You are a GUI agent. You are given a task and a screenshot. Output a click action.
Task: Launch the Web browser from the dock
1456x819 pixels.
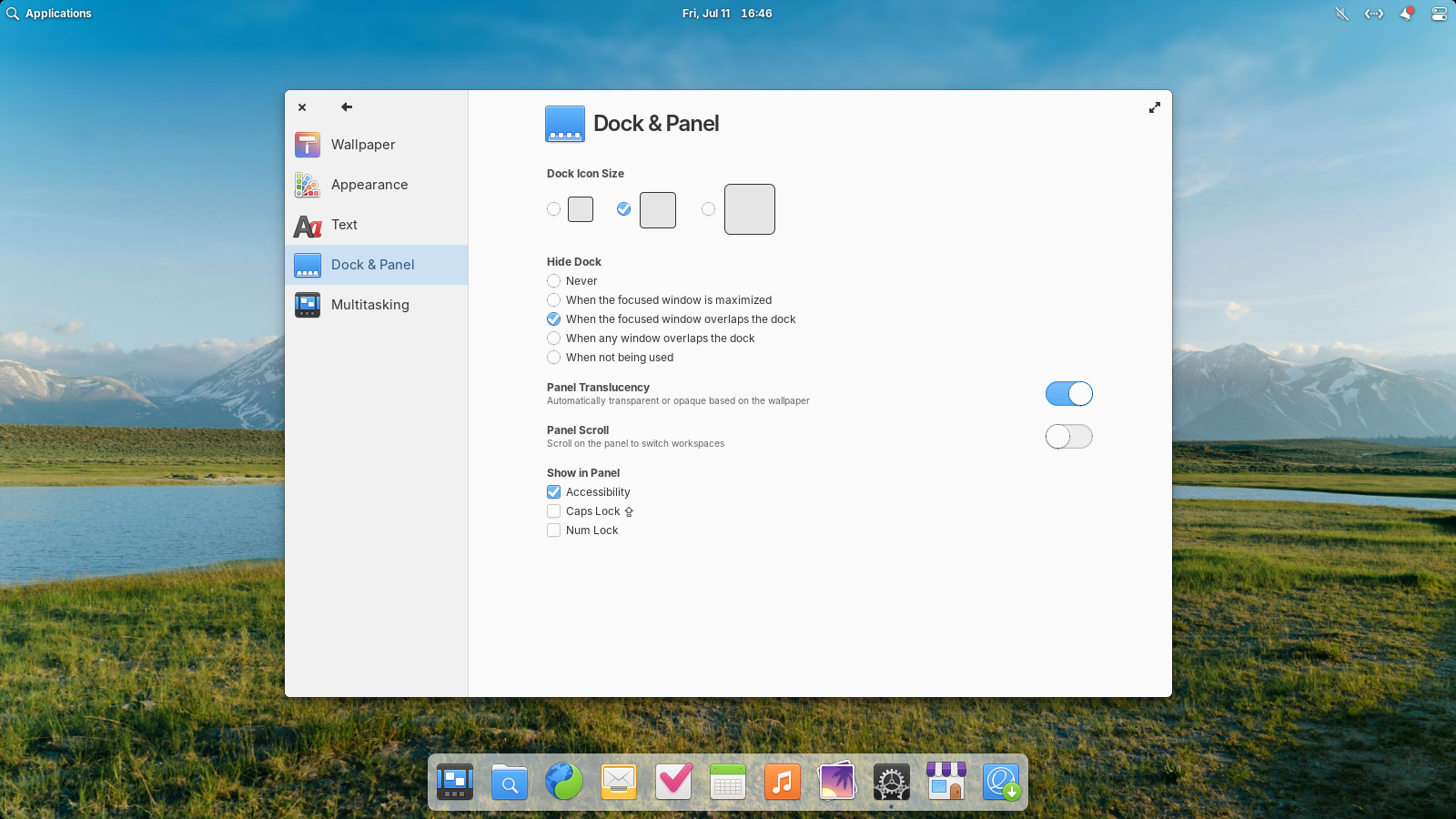[x=564, y=782]
